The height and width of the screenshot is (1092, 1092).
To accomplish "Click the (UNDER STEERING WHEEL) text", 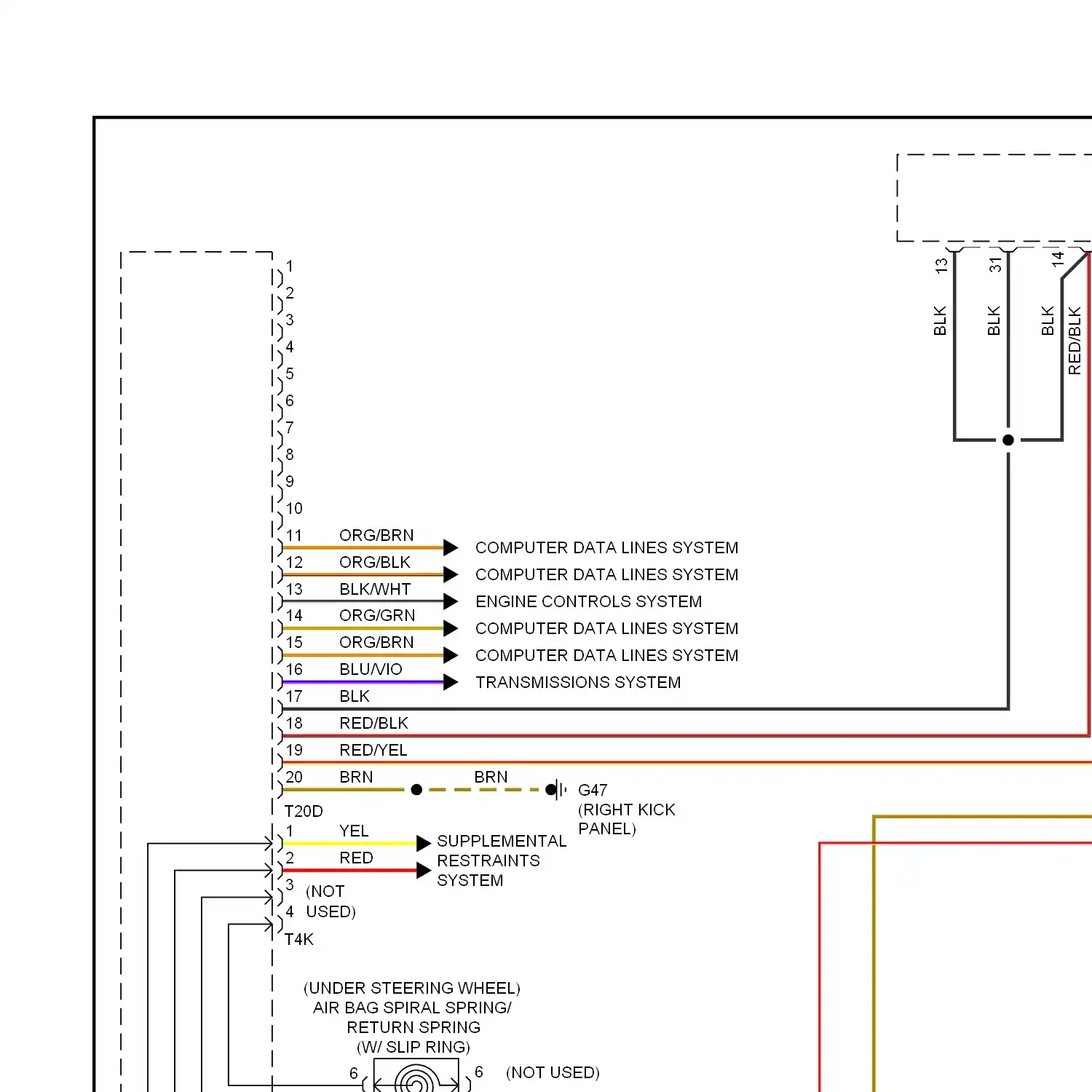I will click(412, 988).
